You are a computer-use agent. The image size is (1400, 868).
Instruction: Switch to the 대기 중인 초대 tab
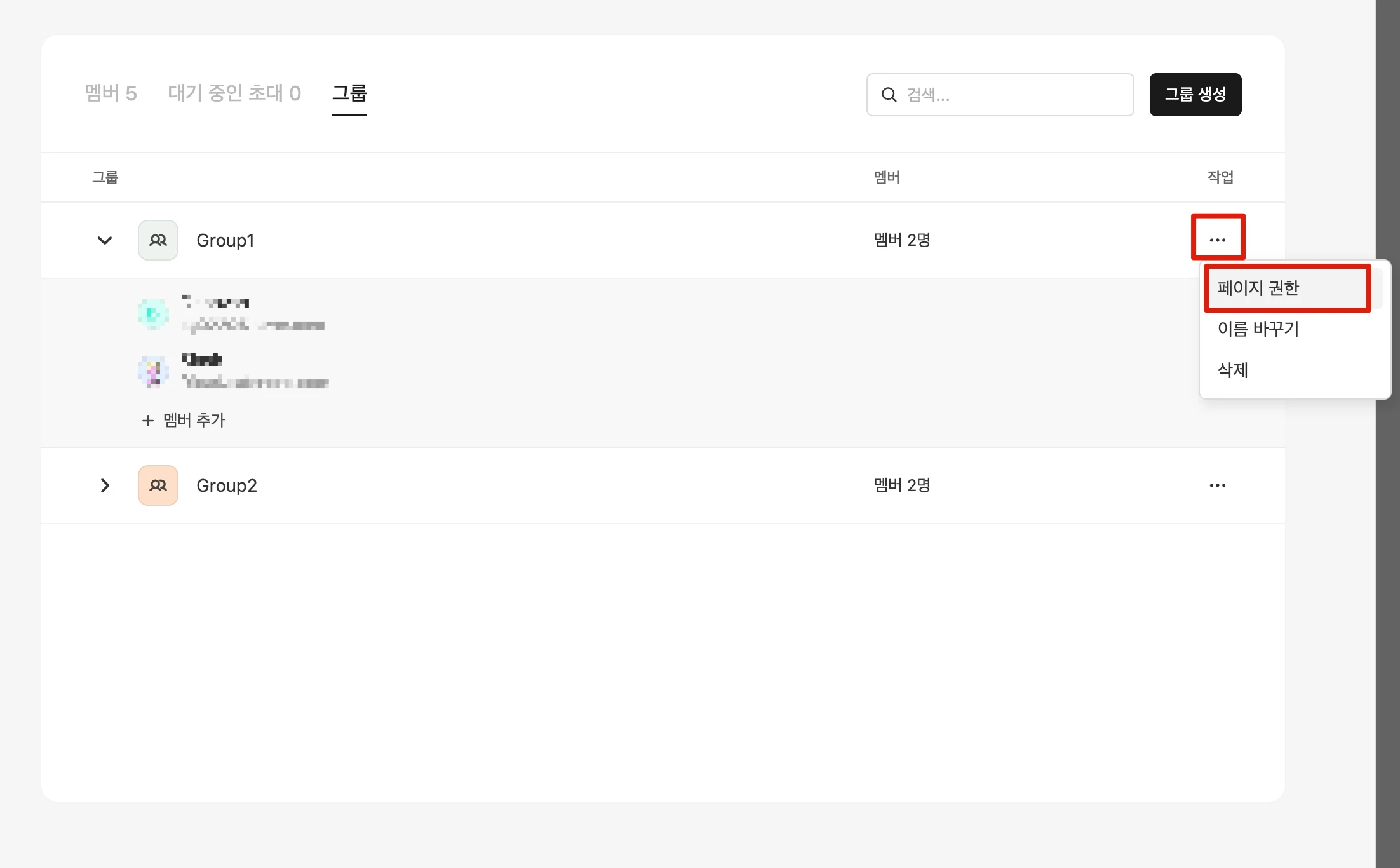pos(234,93)
